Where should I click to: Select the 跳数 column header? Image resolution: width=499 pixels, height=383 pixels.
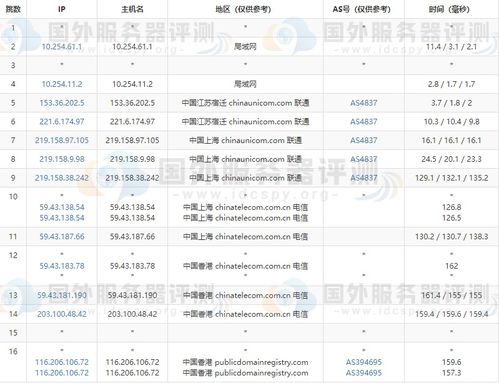pyautogui.click(x=13, y=9)
